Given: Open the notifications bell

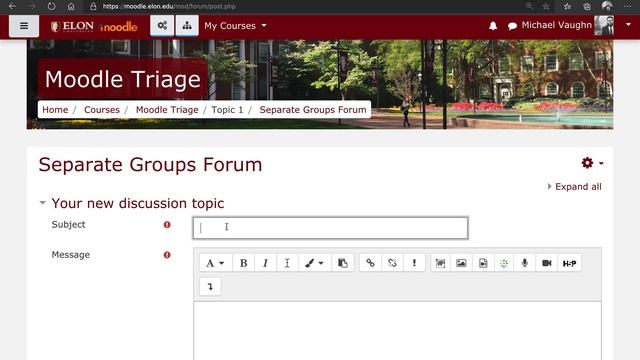Looking at the screenshot, I should click(x=493, y=26).
